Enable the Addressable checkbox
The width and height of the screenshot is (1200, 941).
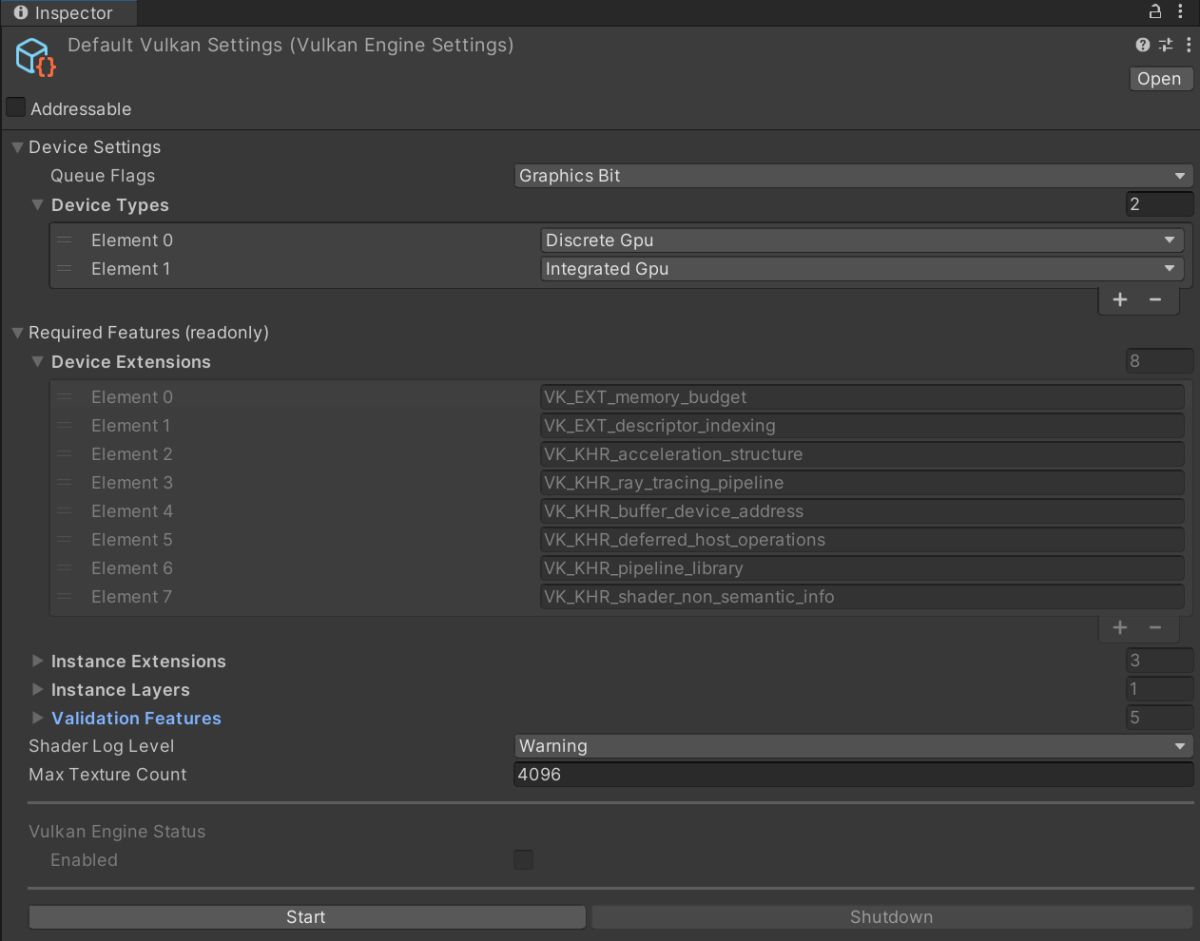click(16, 107)
